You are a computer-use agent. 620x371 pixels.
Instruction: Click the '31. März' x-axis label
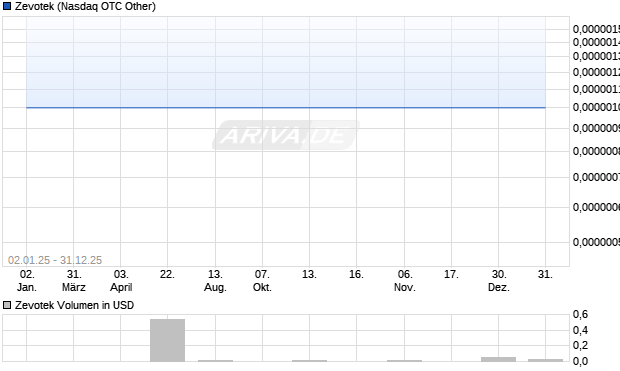point(74,280)
